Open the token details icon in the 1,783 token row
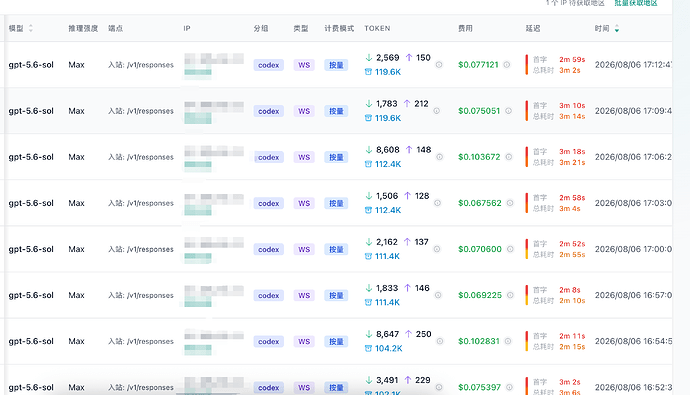 [x=437, y=111]
